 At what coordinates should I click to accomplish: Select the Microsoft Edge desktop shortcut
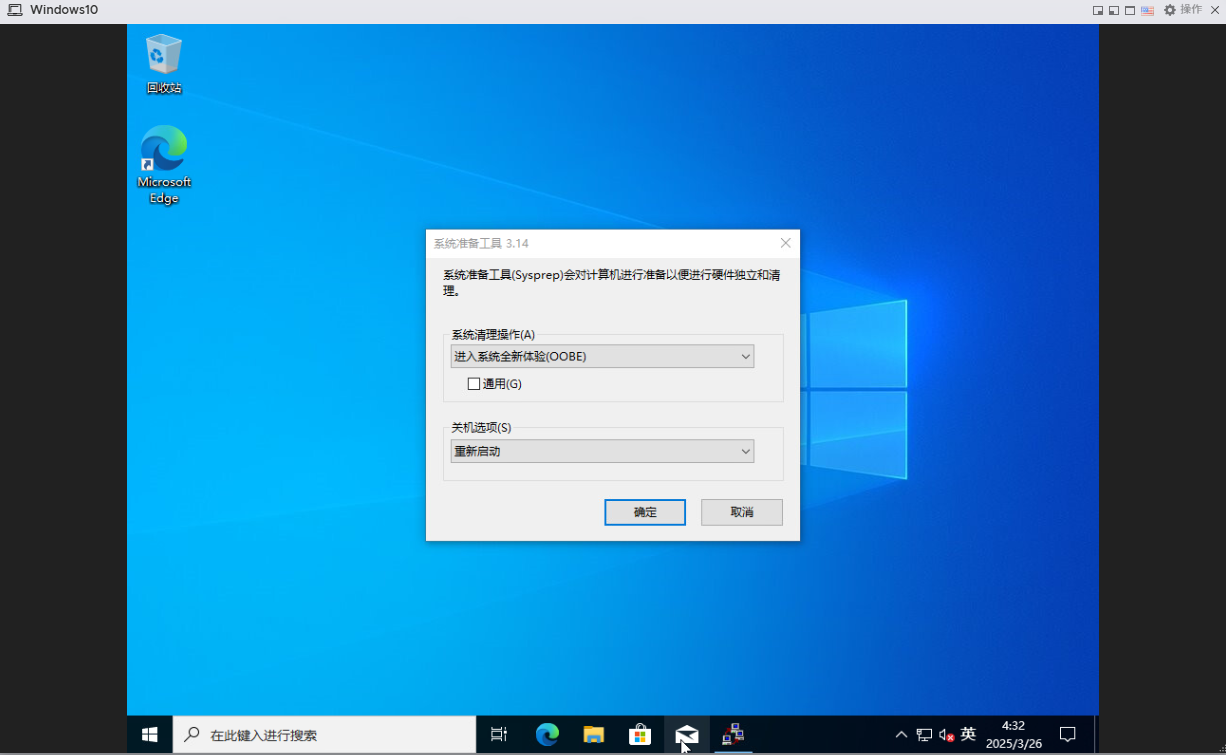(164, 164)
